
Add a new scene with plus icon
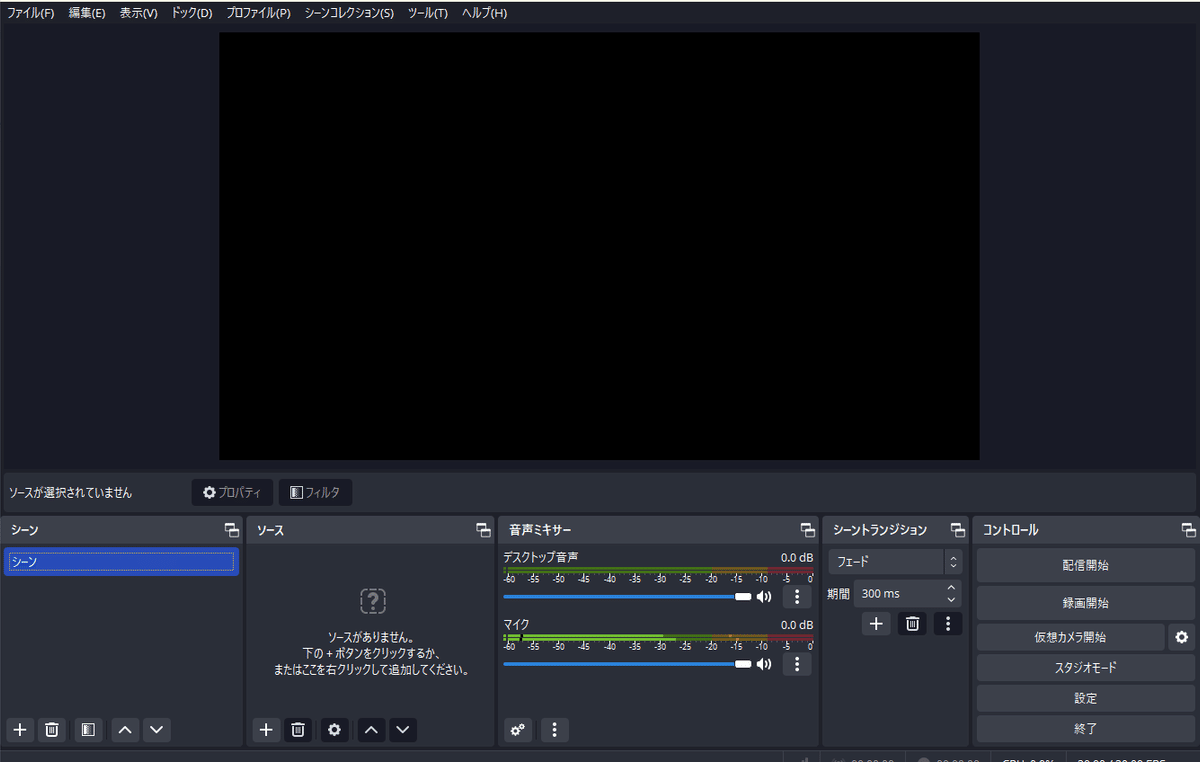(x=20, y=730)
